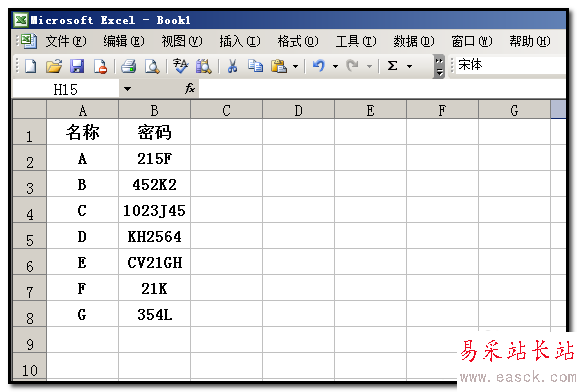Screen dimensions: 577x392
Task: Open the 视图(V) menu
Action: point(182,41)
